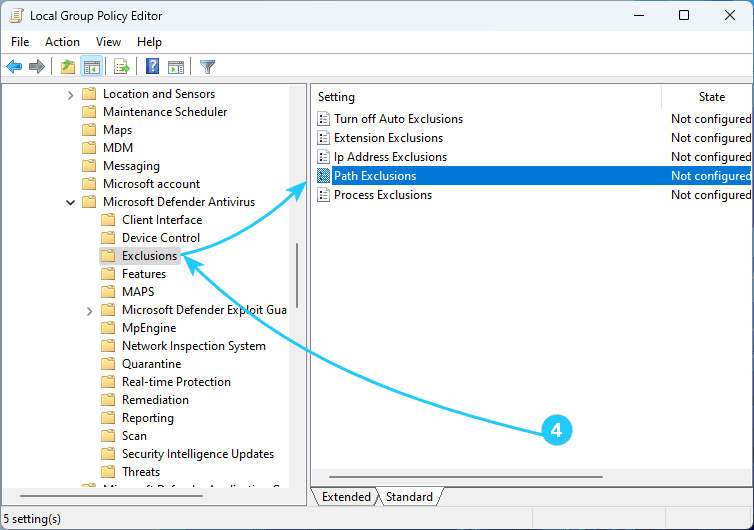Expand the Location and Sensors node
Image resolution: width=754 pixels, height=530 pixels.
(70, 94)
